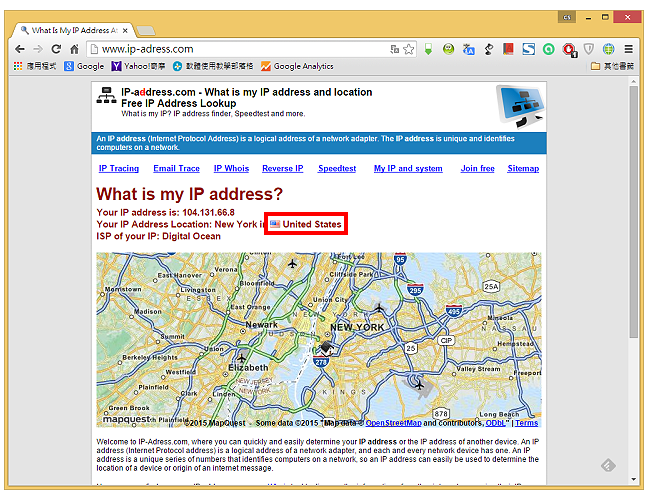The image size is (651, 493).
Task: Click the network icon beside the IP-address.com title
Action: pos(106,96)
